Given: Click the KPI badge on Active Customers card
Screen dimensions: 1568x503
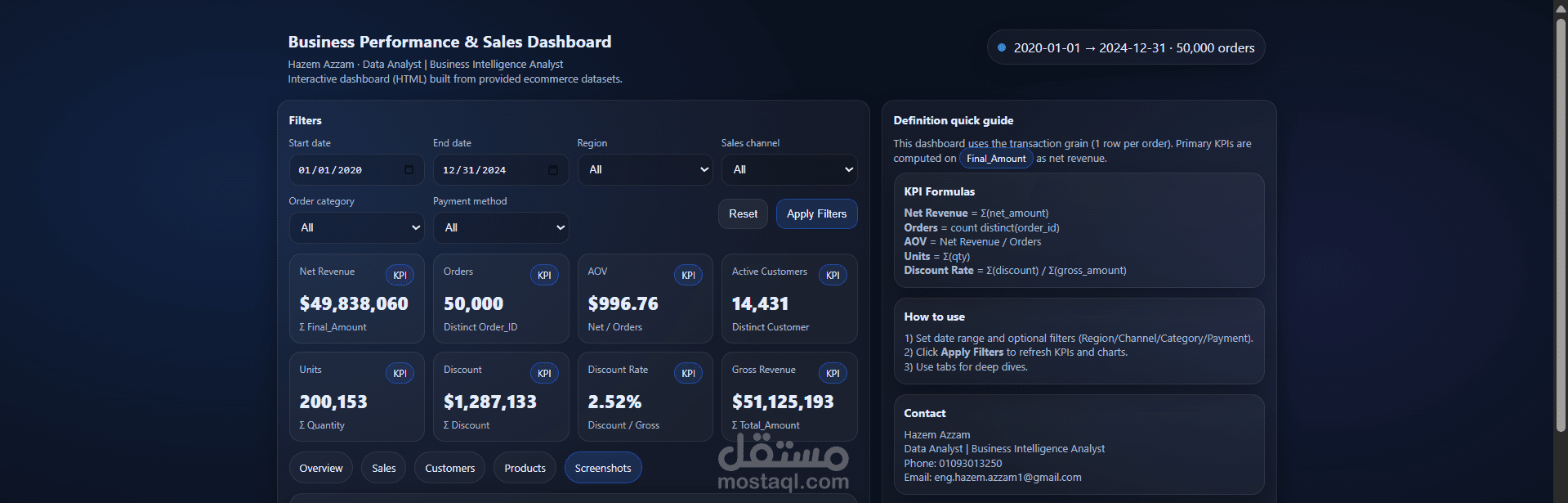Looking at the screenshot, I should point(833,276).
